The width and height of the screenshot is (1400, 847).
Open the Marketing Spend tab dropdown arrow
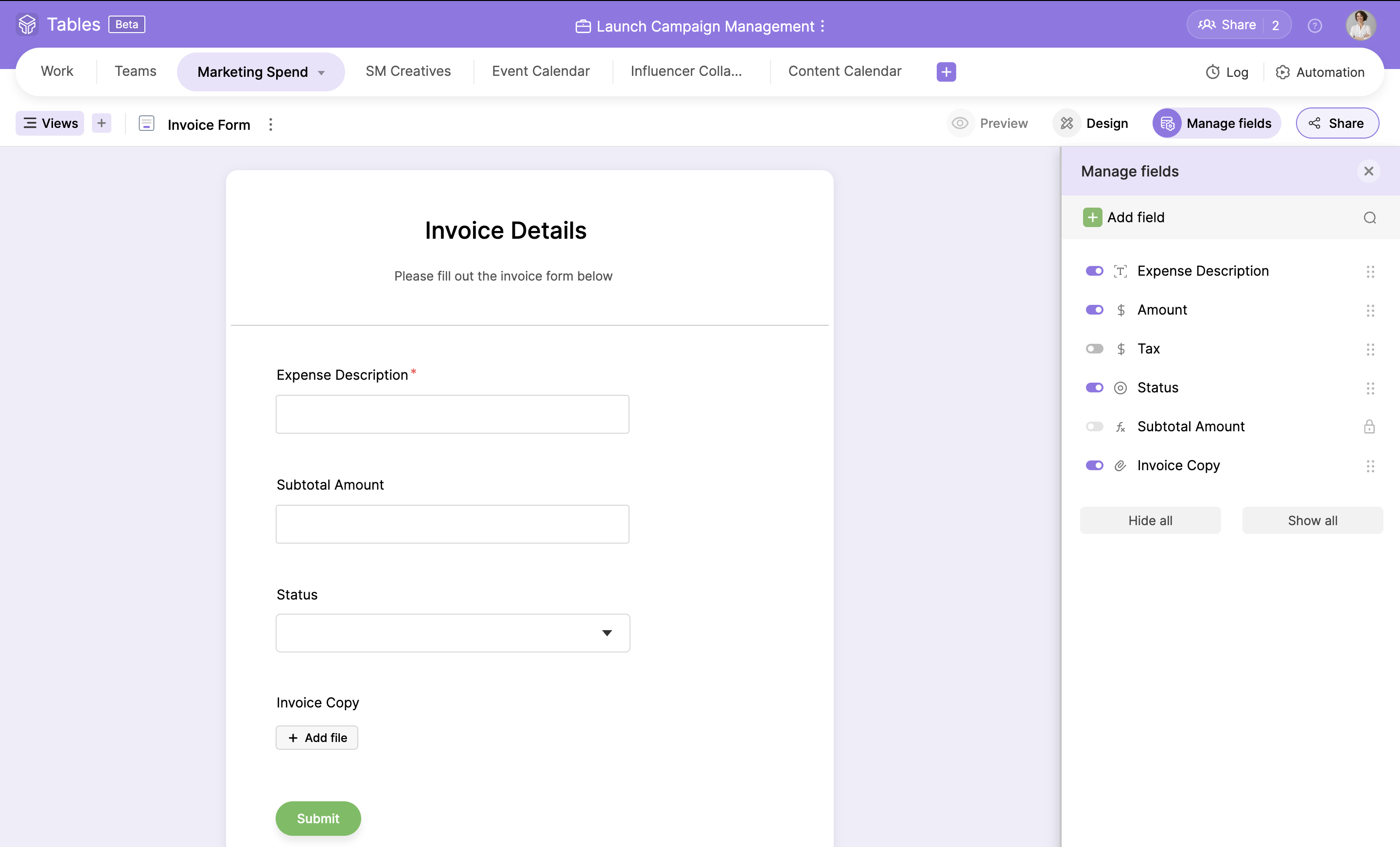pyautogui.click(x=322, y=73)
